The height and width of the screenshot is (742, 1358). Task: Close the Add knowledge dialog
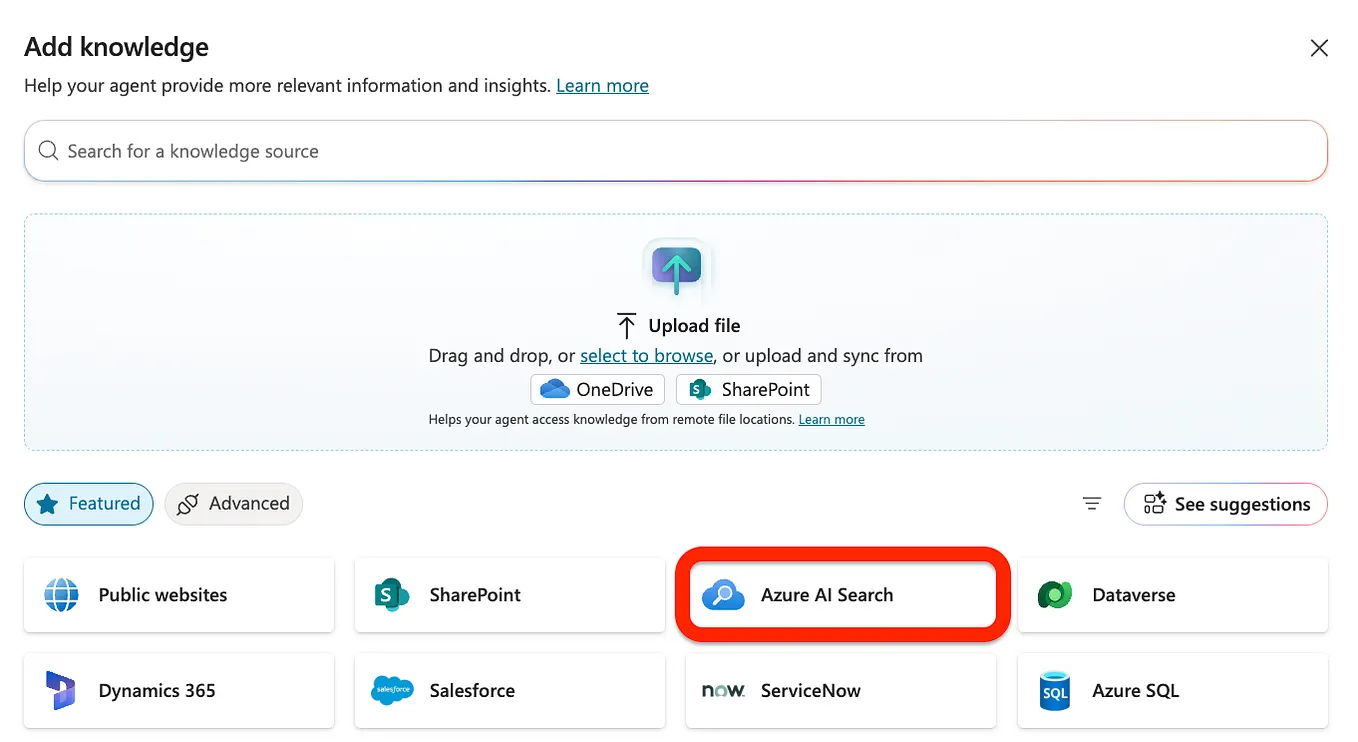1319,47
